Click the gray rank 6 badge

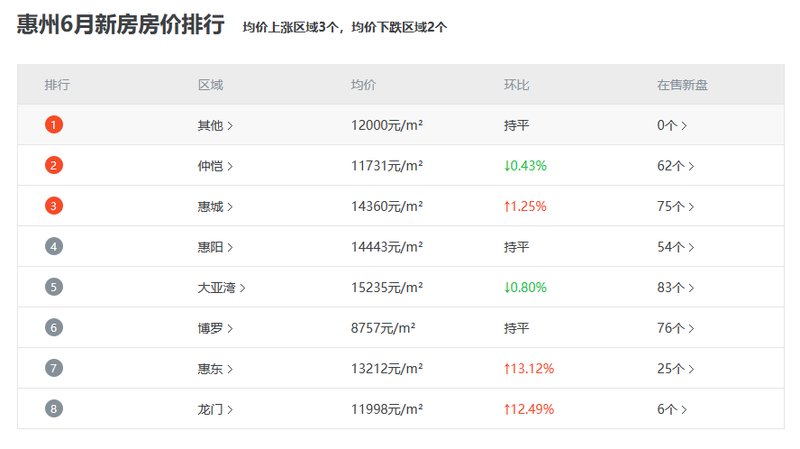coord(54,328)
